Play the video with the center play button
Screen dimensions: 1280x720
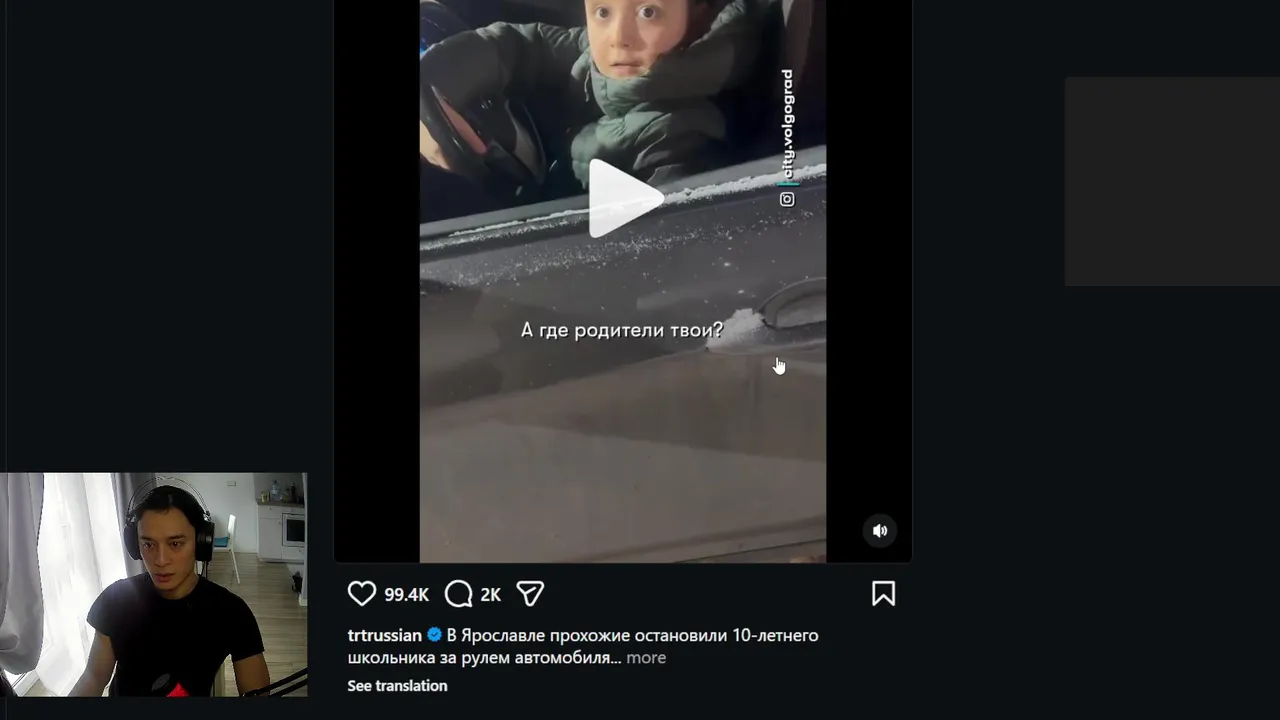pyautogui.click(x=623, y=198)
